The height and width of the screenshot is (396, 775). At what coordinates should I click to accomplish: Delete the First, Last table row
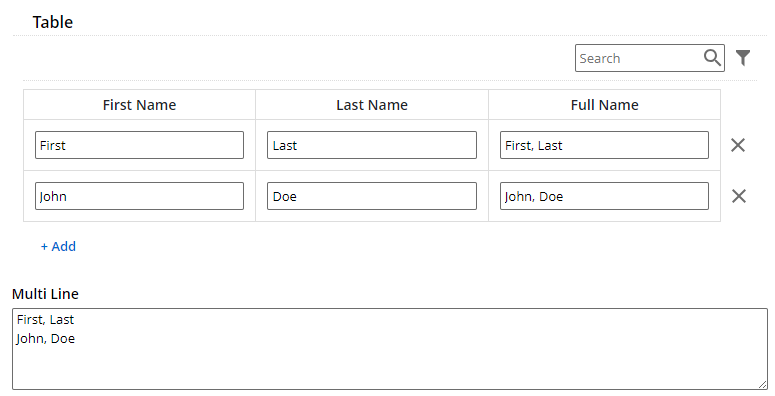[x=738, y=145]
